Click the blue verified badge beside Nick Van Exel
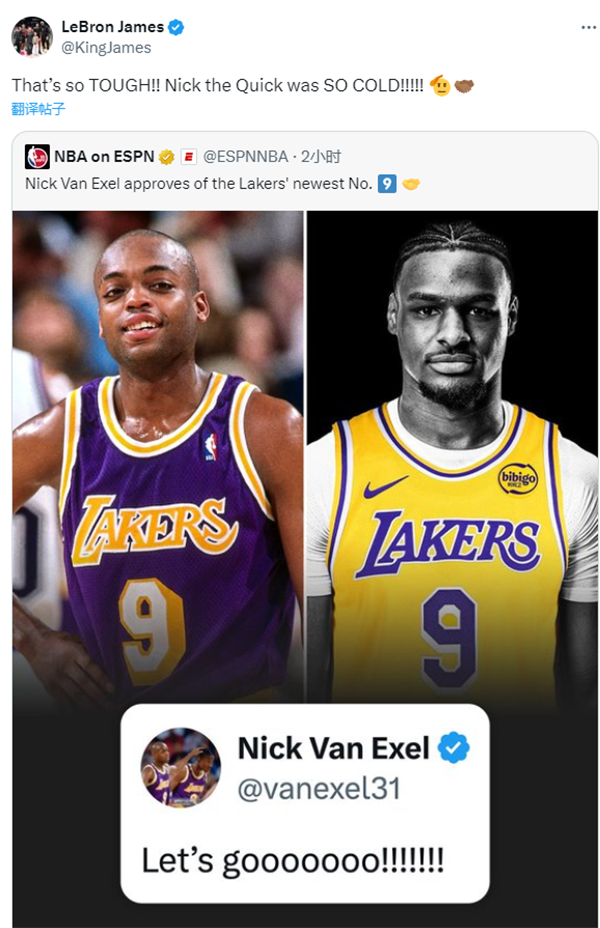This screenshot has height=928, width=600. (x=453, y=748)
